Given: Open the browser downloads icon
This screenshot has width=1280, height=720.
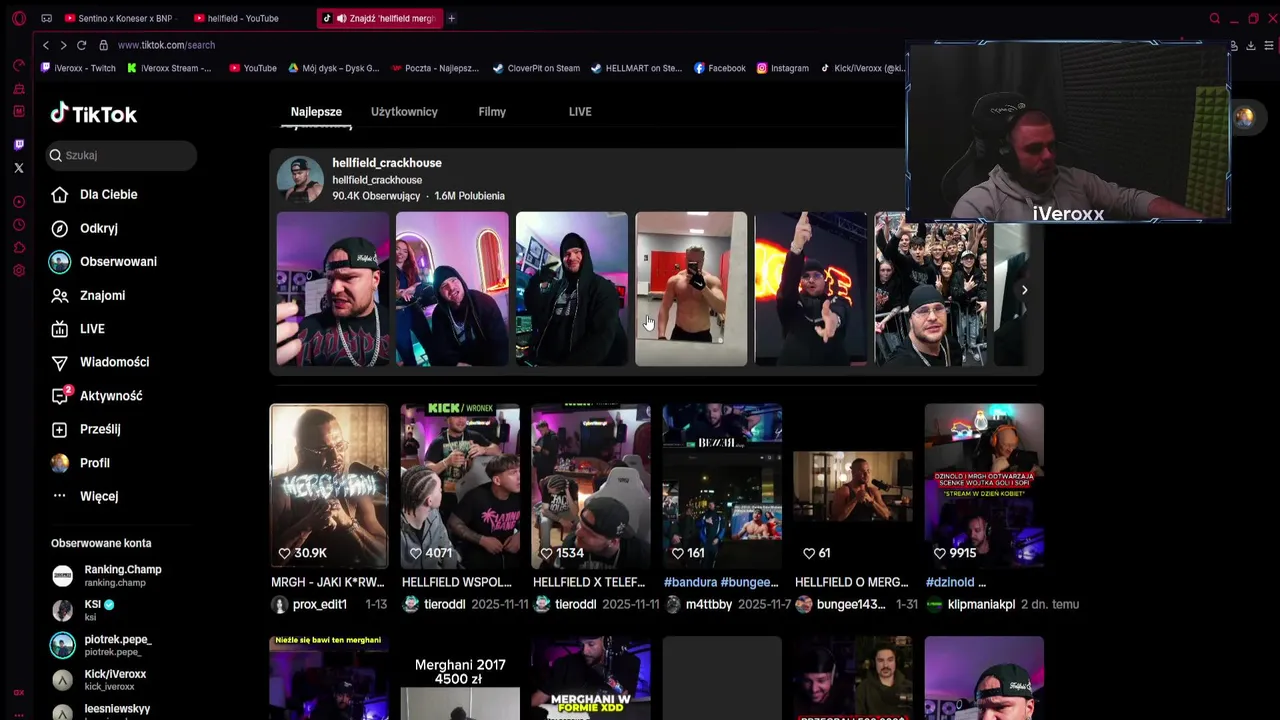Looking at the screenshot, I should 1250,45.
